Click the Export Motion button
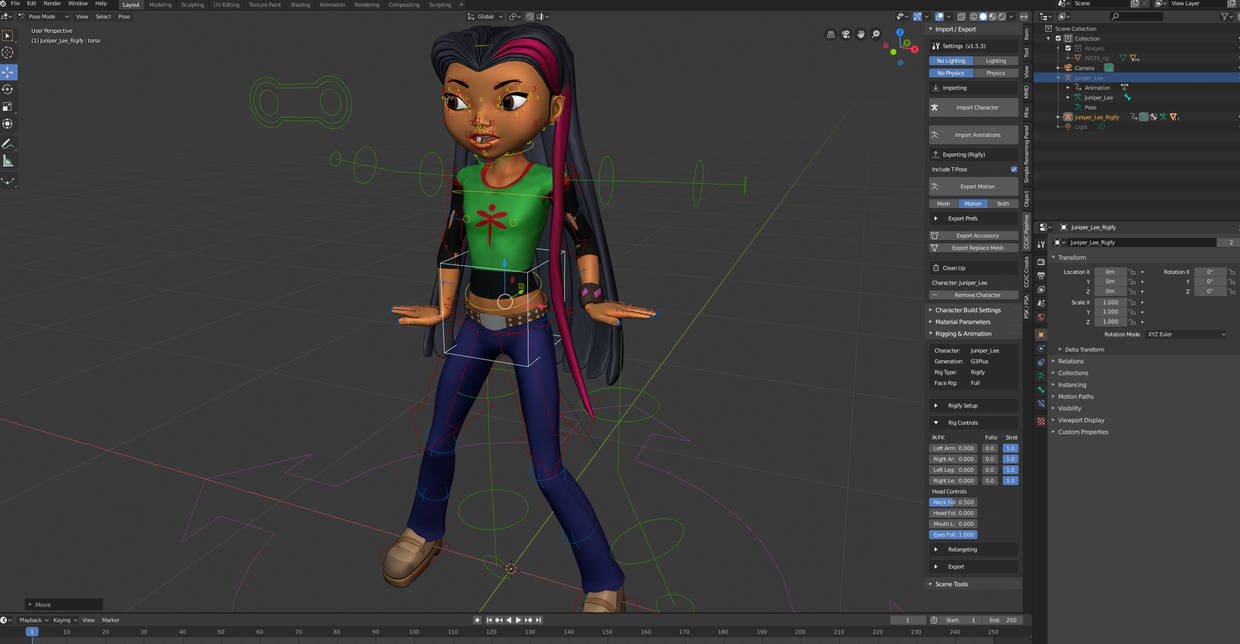The width and height of the screenshot is (1240, 644). [x=973, y=185]
